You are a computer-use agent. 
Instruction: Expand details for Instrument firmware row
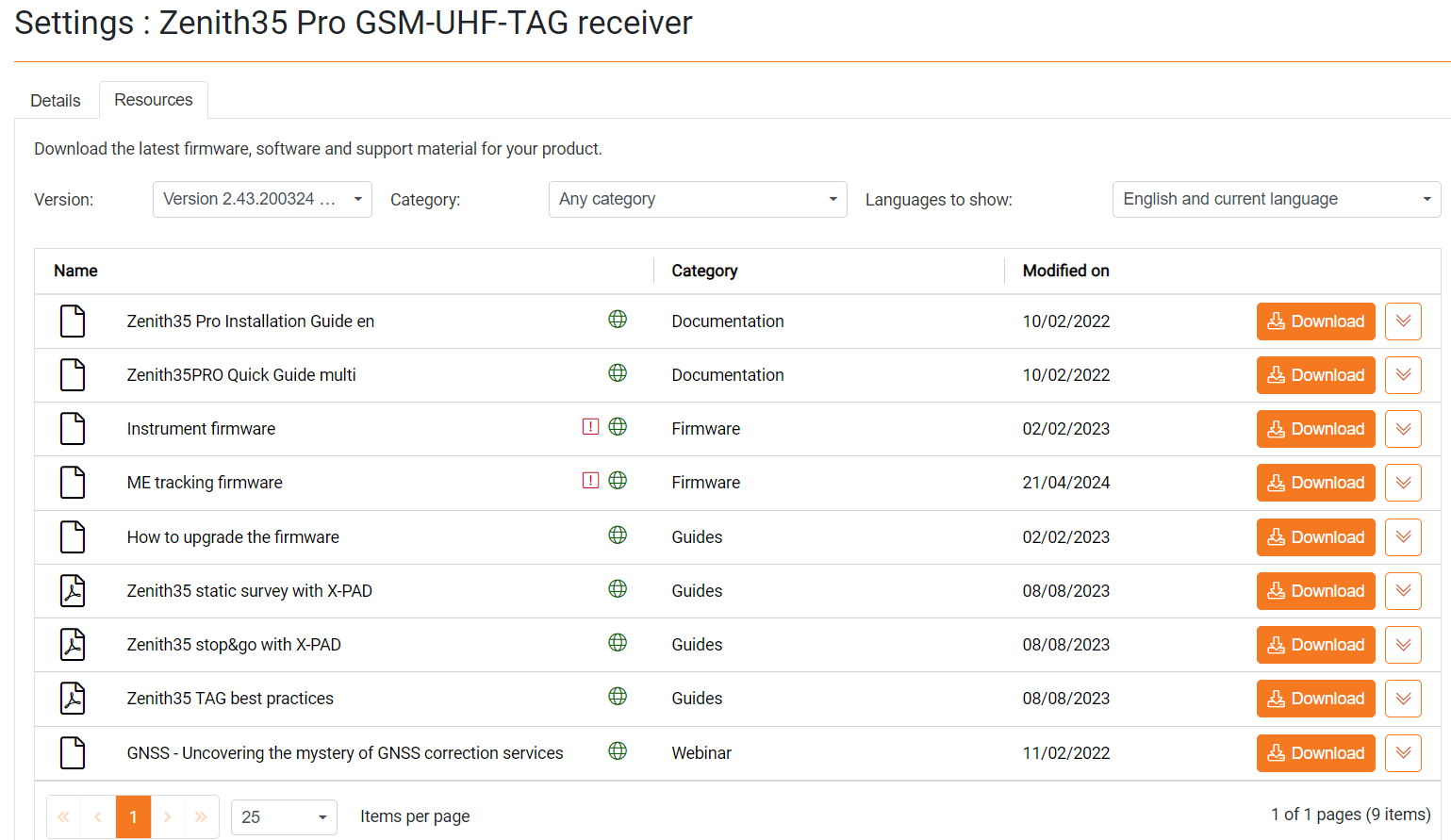tap(1403, 429)
